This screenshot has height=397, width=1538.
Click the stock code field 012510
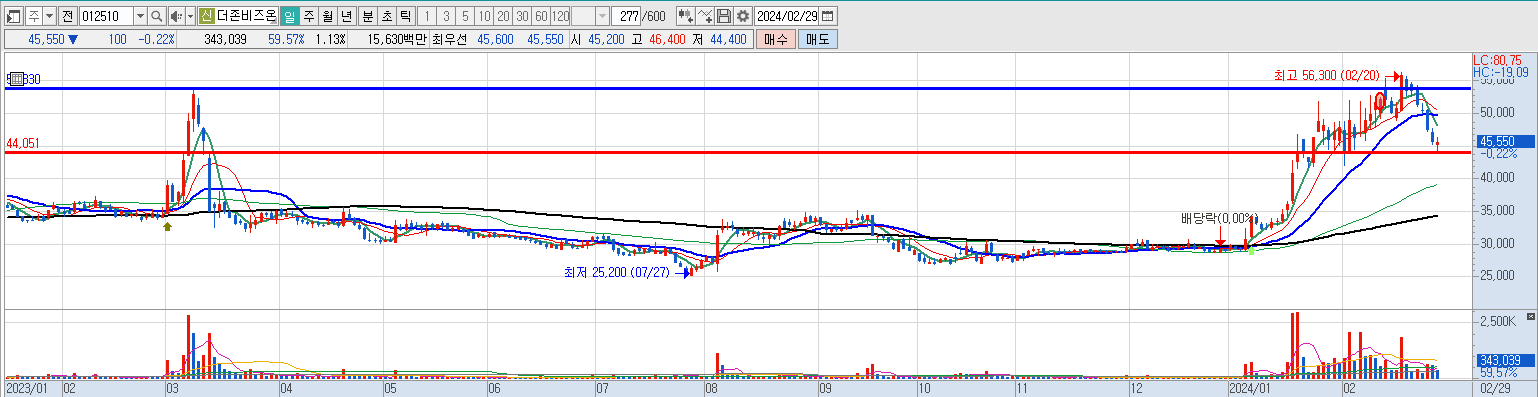(105, 16)
